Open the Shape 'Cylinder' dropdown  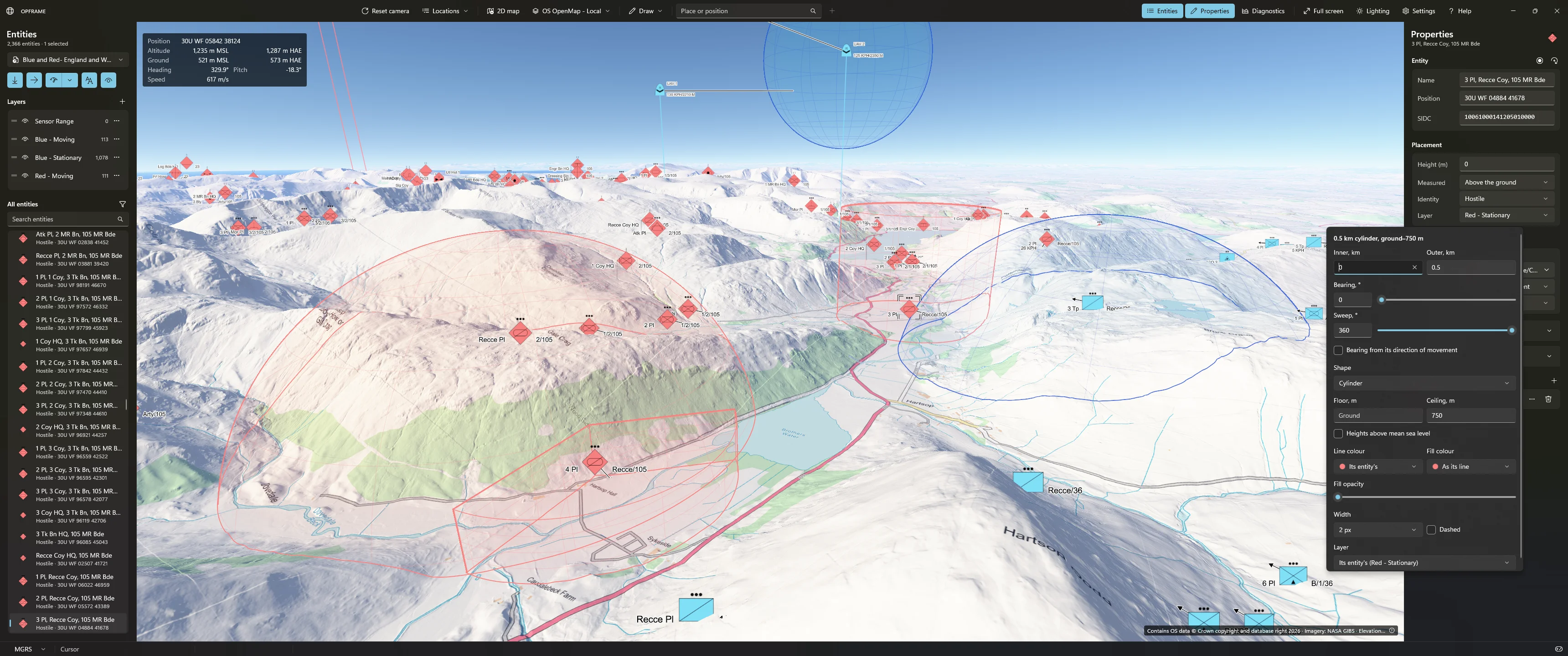pyautogui.click(x=1424, y=383)
